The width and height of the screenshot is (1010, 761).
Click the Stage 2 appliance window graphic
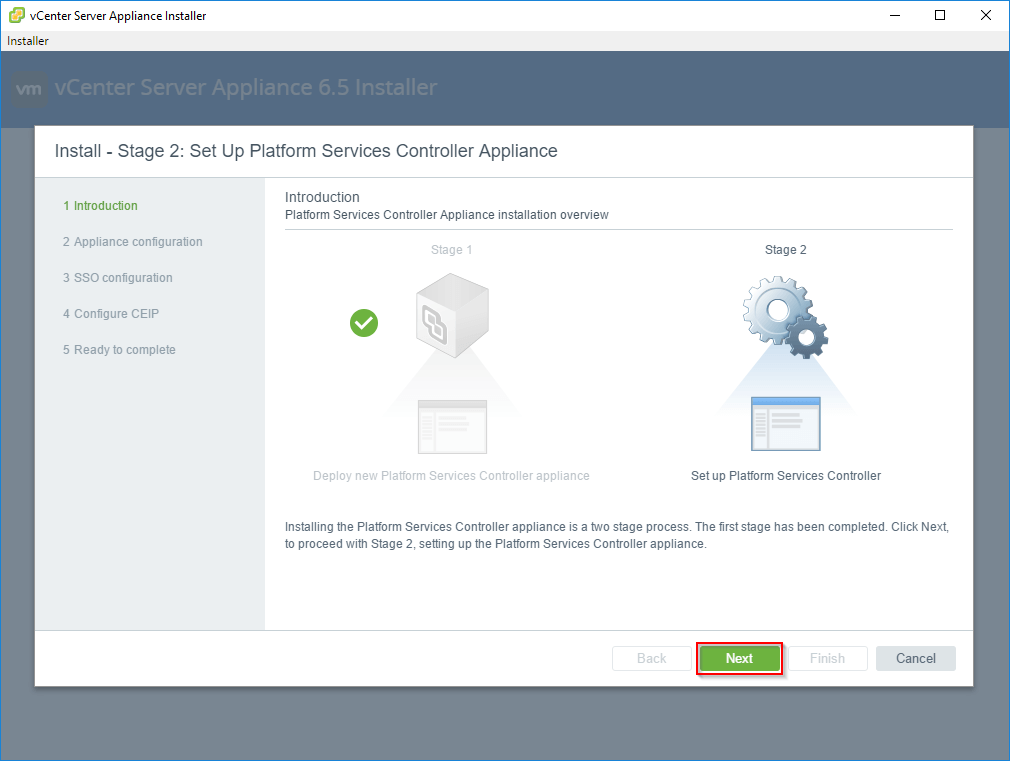coord(786,423)
